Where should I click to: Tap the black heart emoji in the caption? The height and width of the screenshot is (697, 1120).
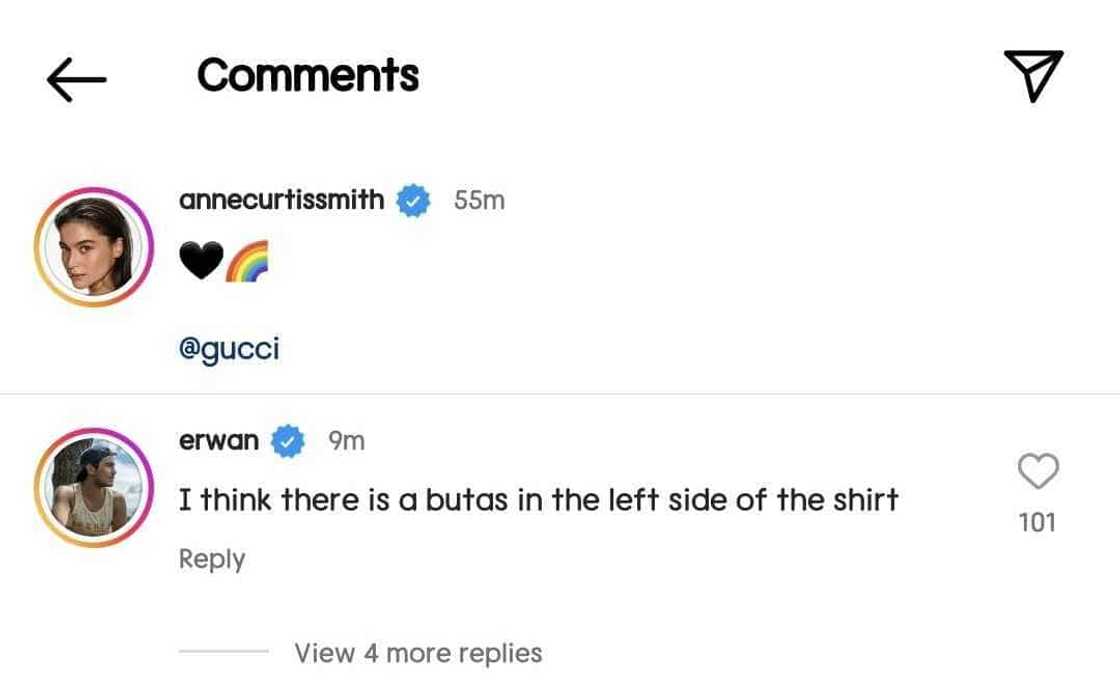pyautogui.click(x=200, y=263)
